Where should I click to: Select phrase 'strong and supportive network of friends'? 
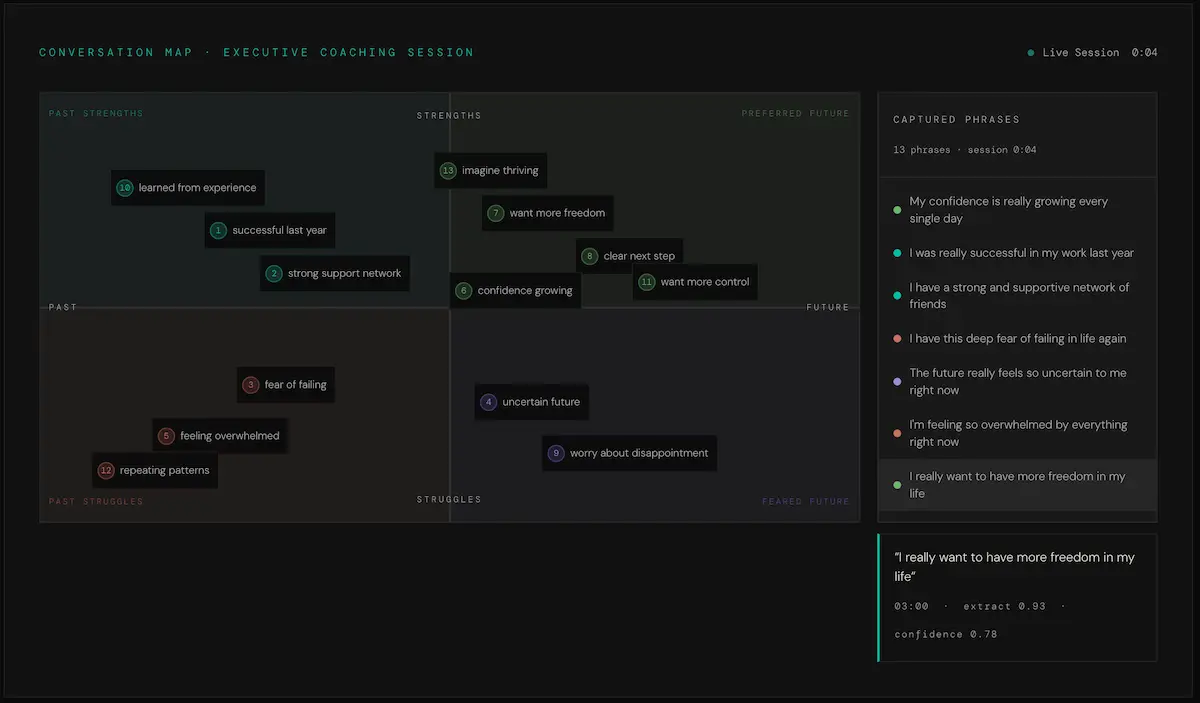pyautogui.click(x=1017, y=296)
